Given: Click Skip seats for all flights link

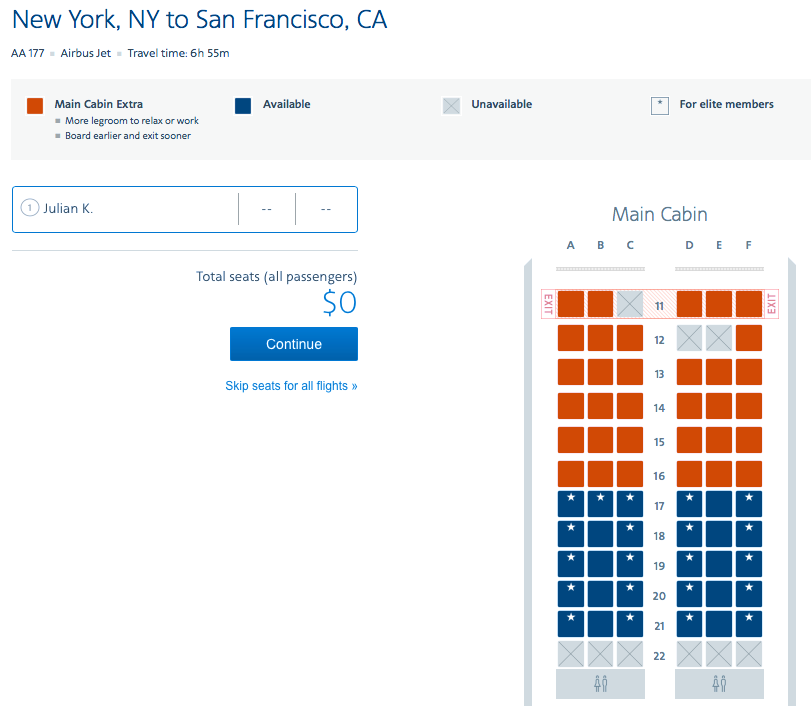Looking at the screenshot, I should 291,386.
